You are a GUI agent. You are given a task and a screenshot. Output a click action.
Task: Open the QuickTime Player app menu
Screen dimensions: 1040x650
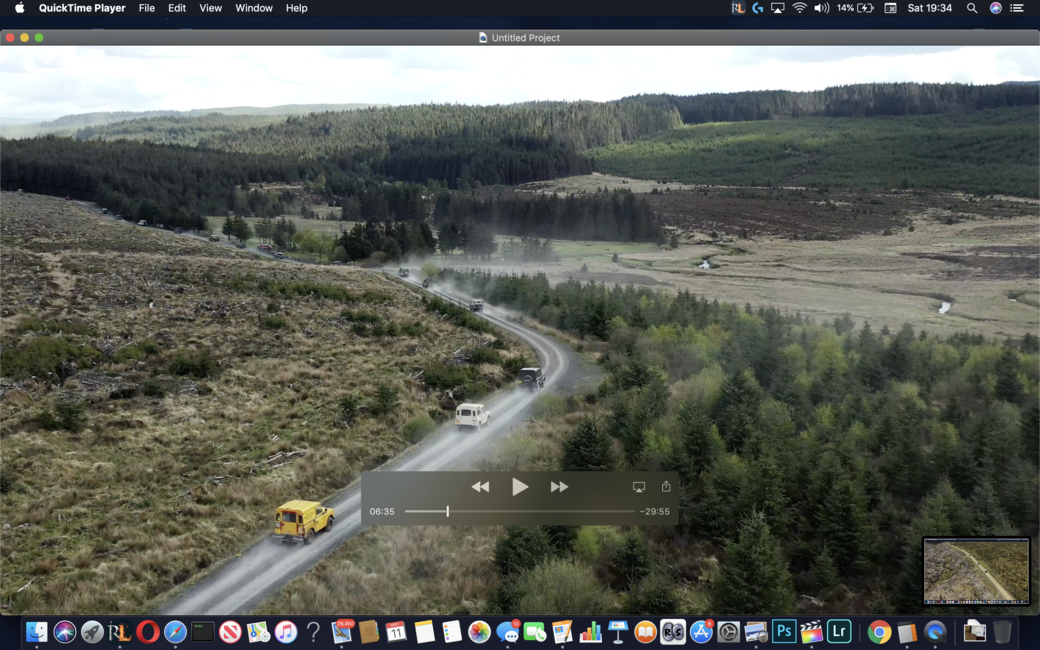click(x=82, y=8)
